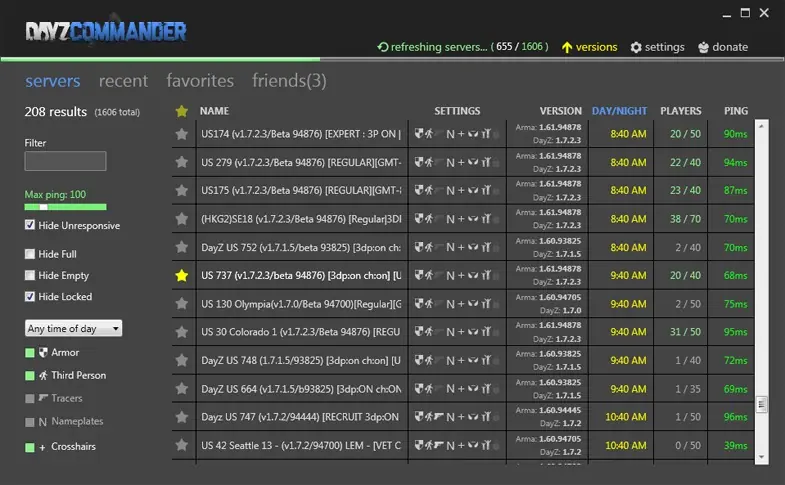
Task: Star the DayZ US 748 server
Action: 182,360
